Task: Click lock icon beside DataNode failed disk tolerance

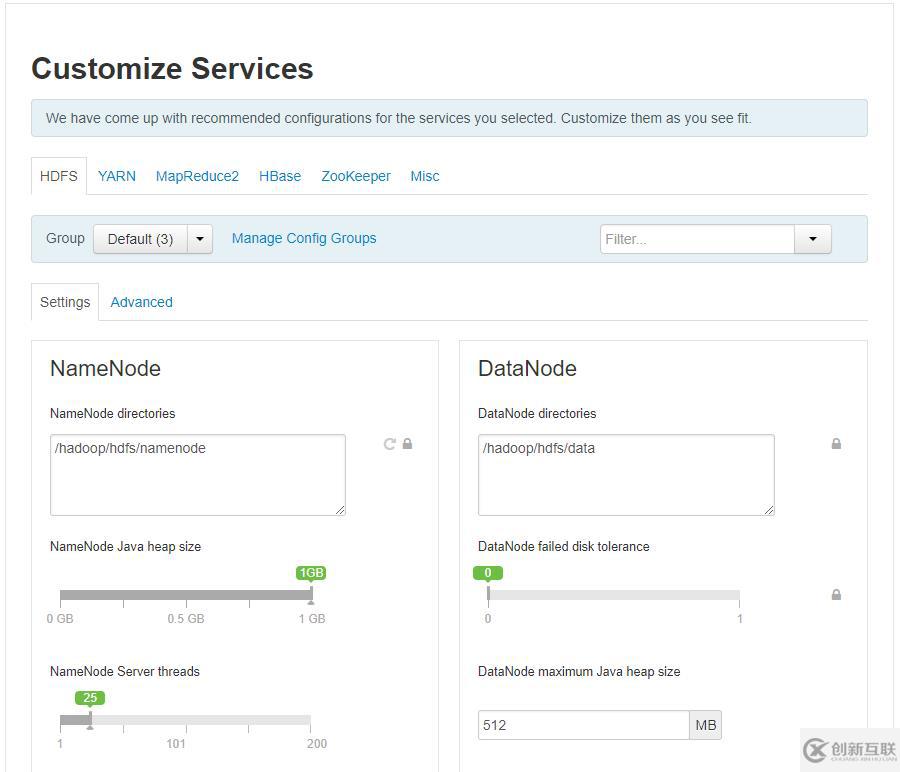Action: (836, 595)
